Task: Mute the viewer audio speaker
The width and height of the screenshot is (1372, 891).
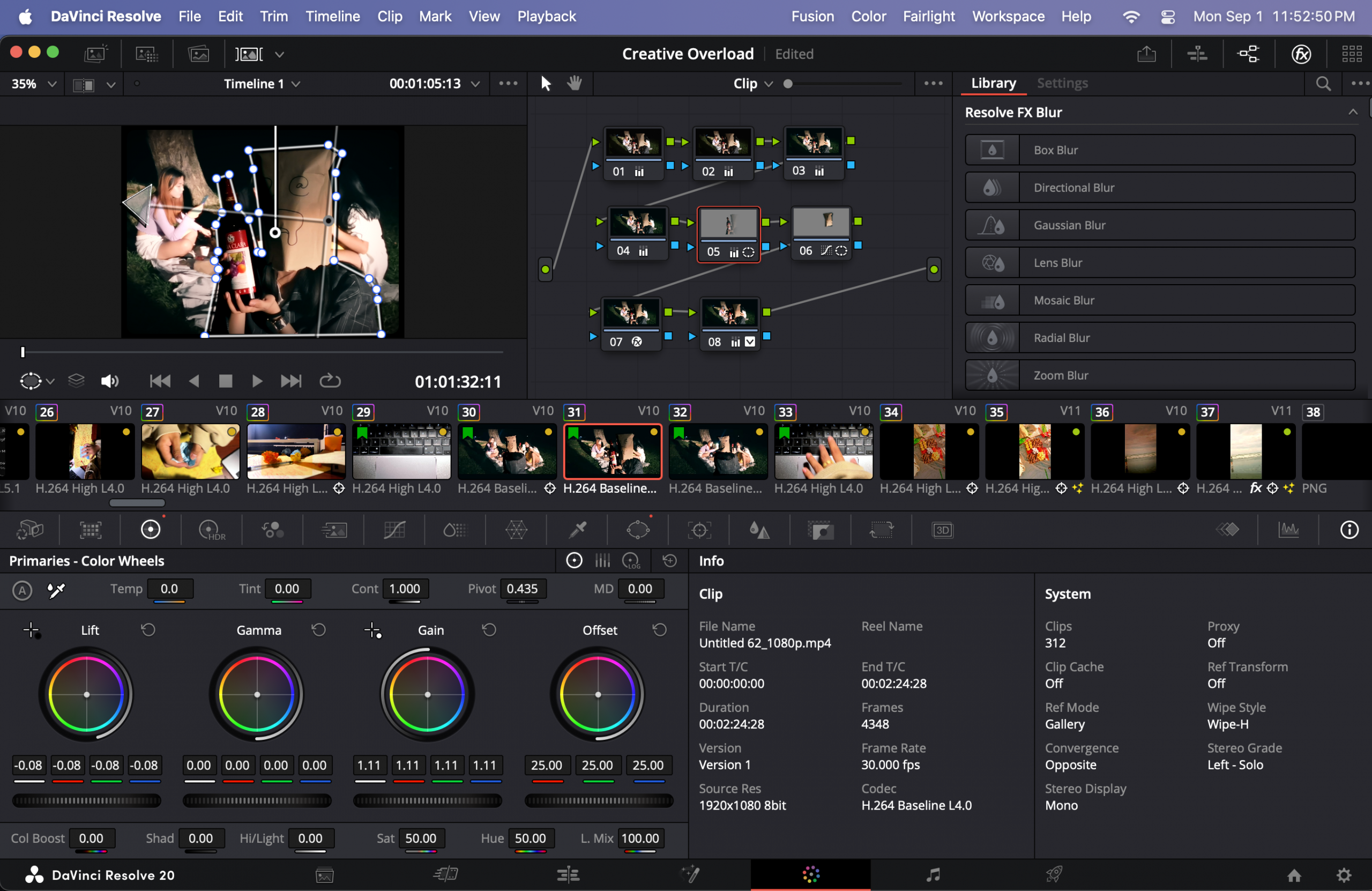Action: (109, 381)
